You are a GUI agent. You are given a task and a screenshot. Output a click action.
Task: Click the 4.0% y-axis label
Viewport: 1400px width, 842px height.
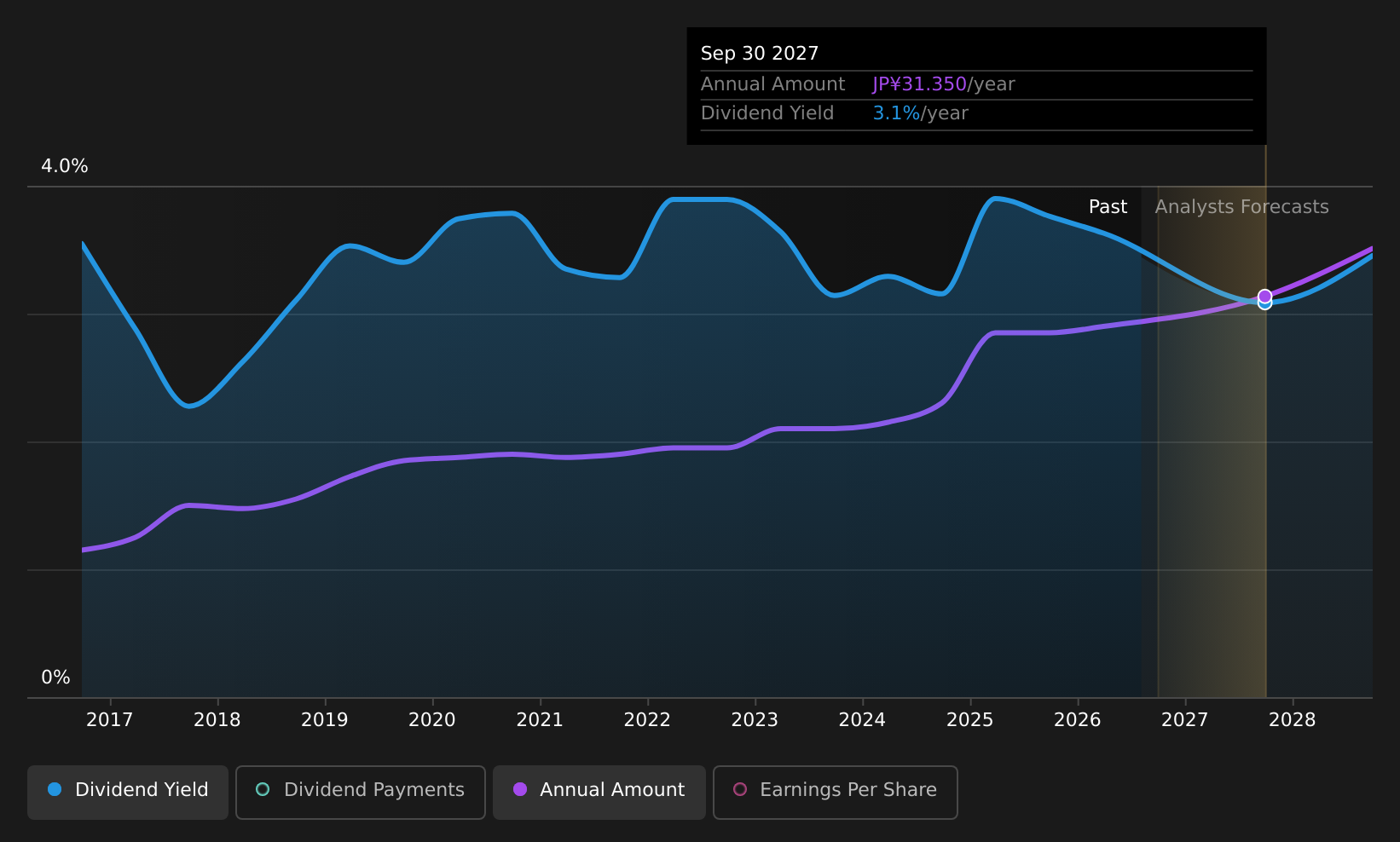coord(65,166)
